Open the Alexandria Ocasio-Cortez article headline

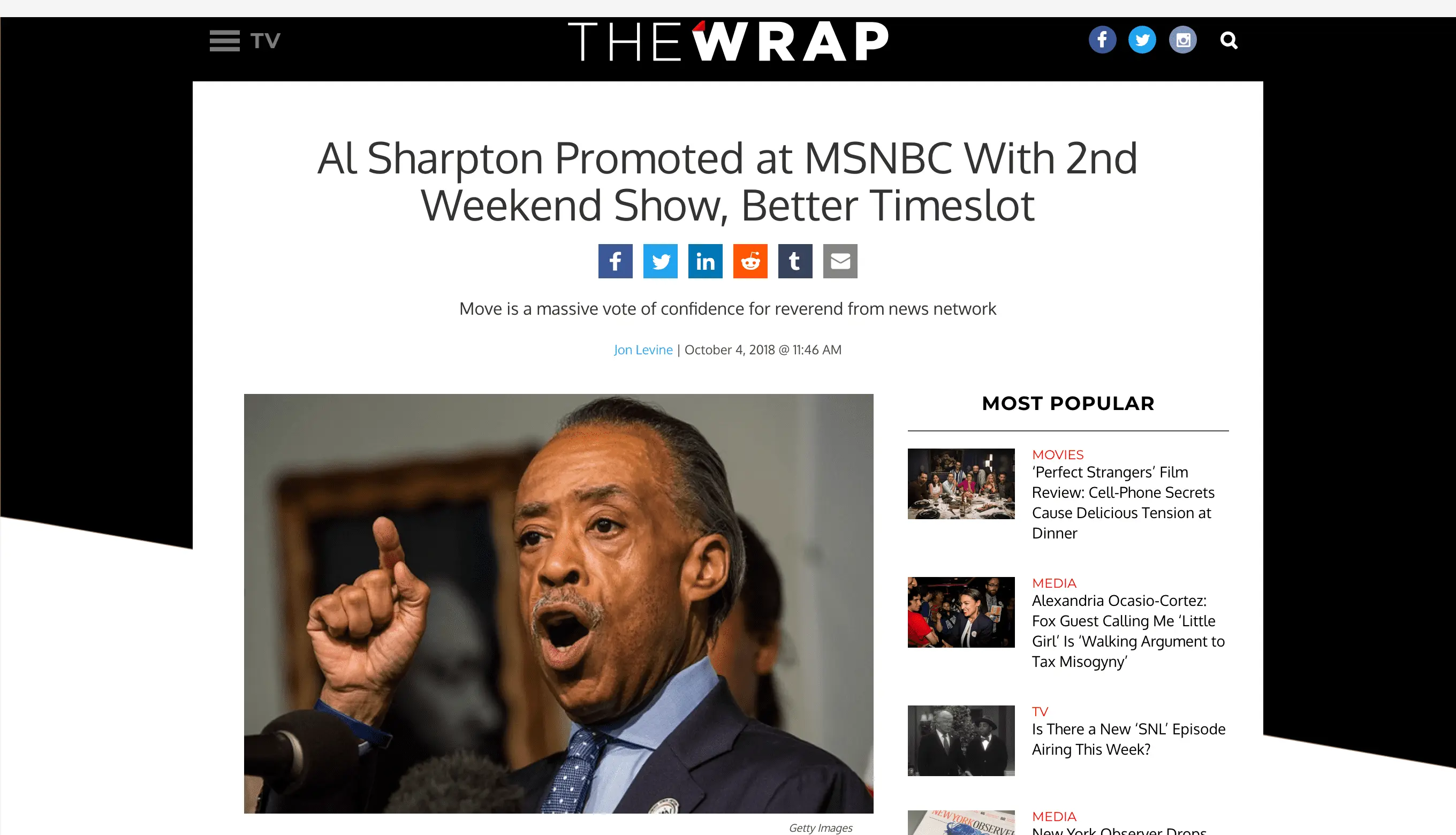pos(1128,631)
